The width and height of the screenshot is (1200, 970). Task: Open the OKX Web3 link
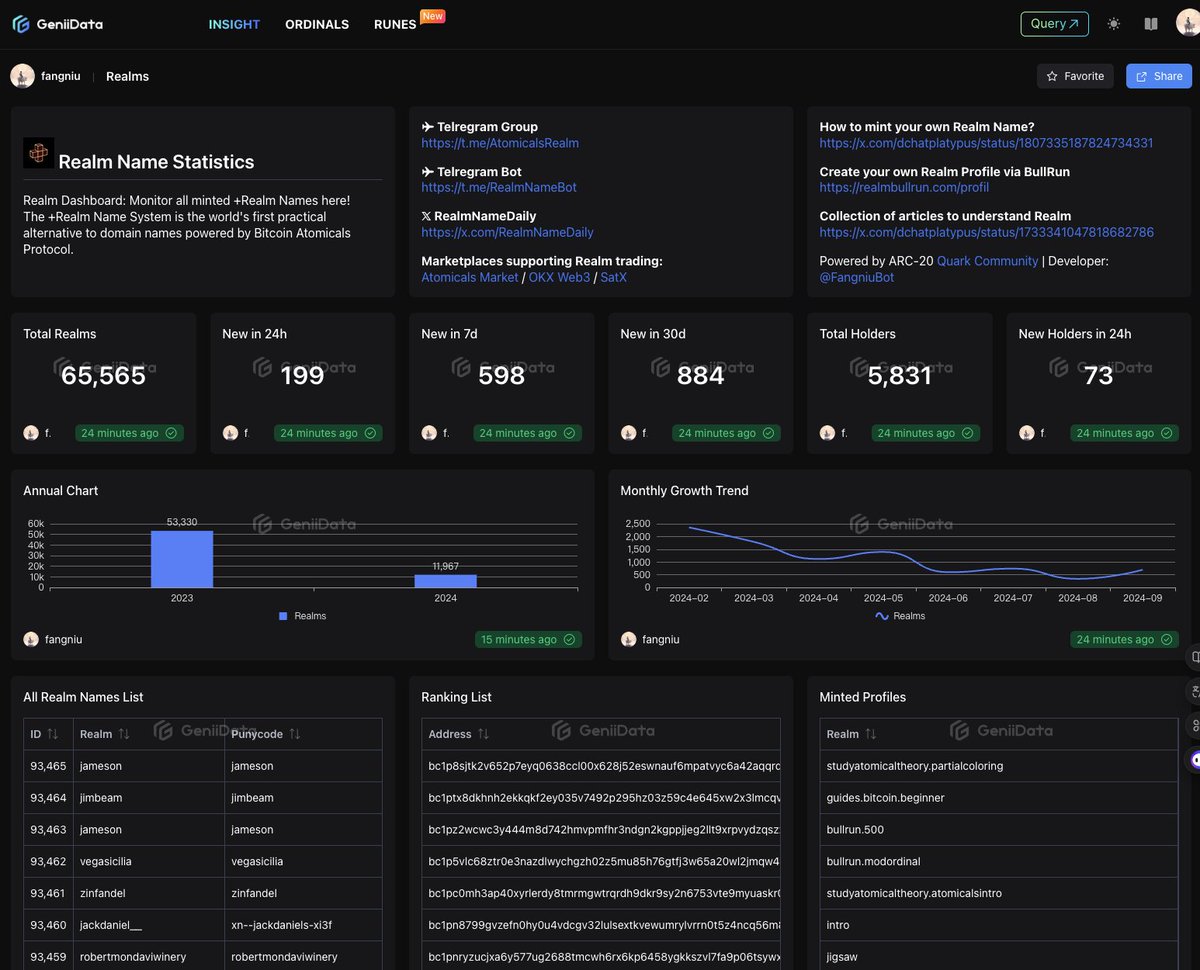point(559,277)
